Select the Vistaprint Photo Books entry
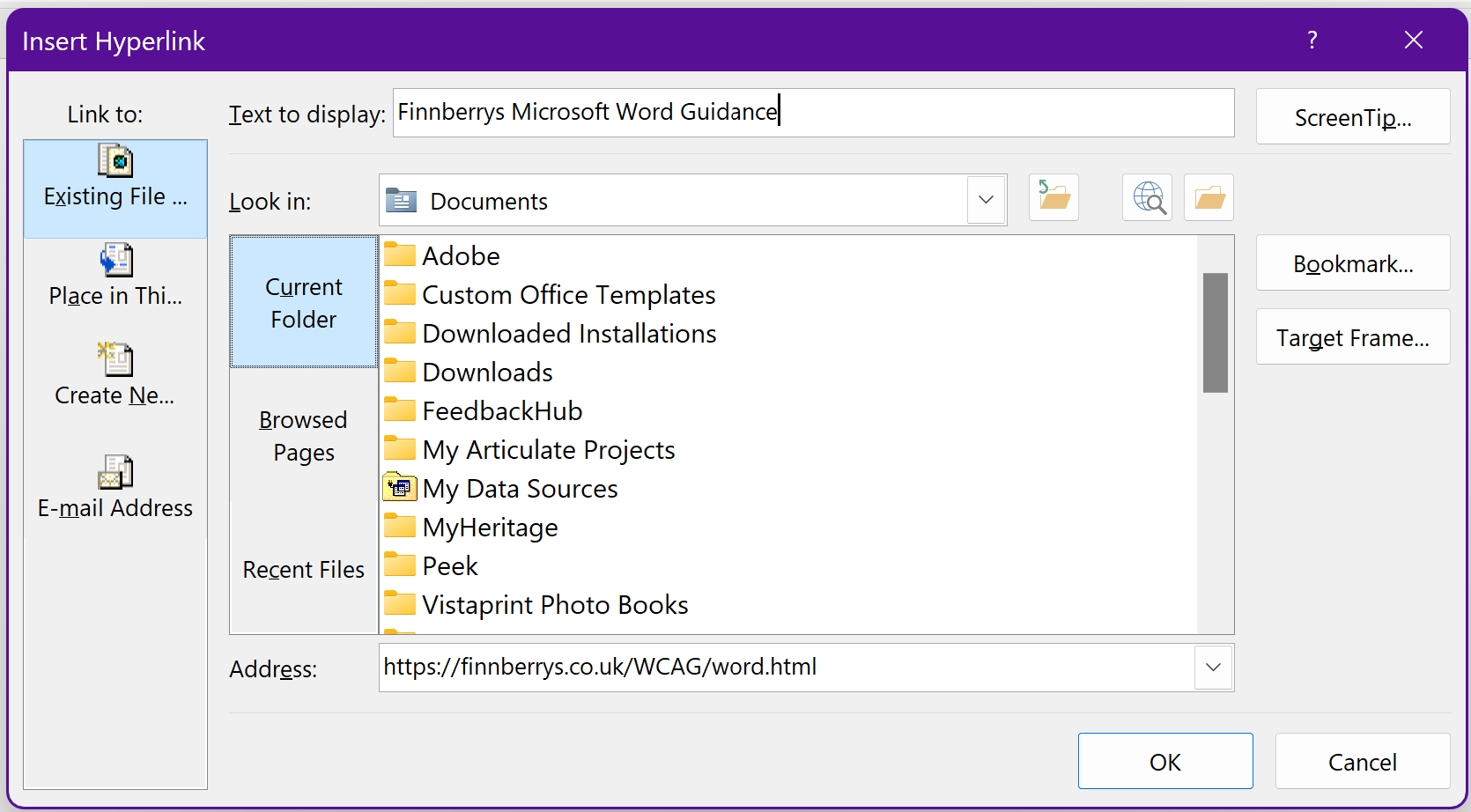The width and height of the screenshot is (1471, 812). pyautogui.click(x=556, y=605)
